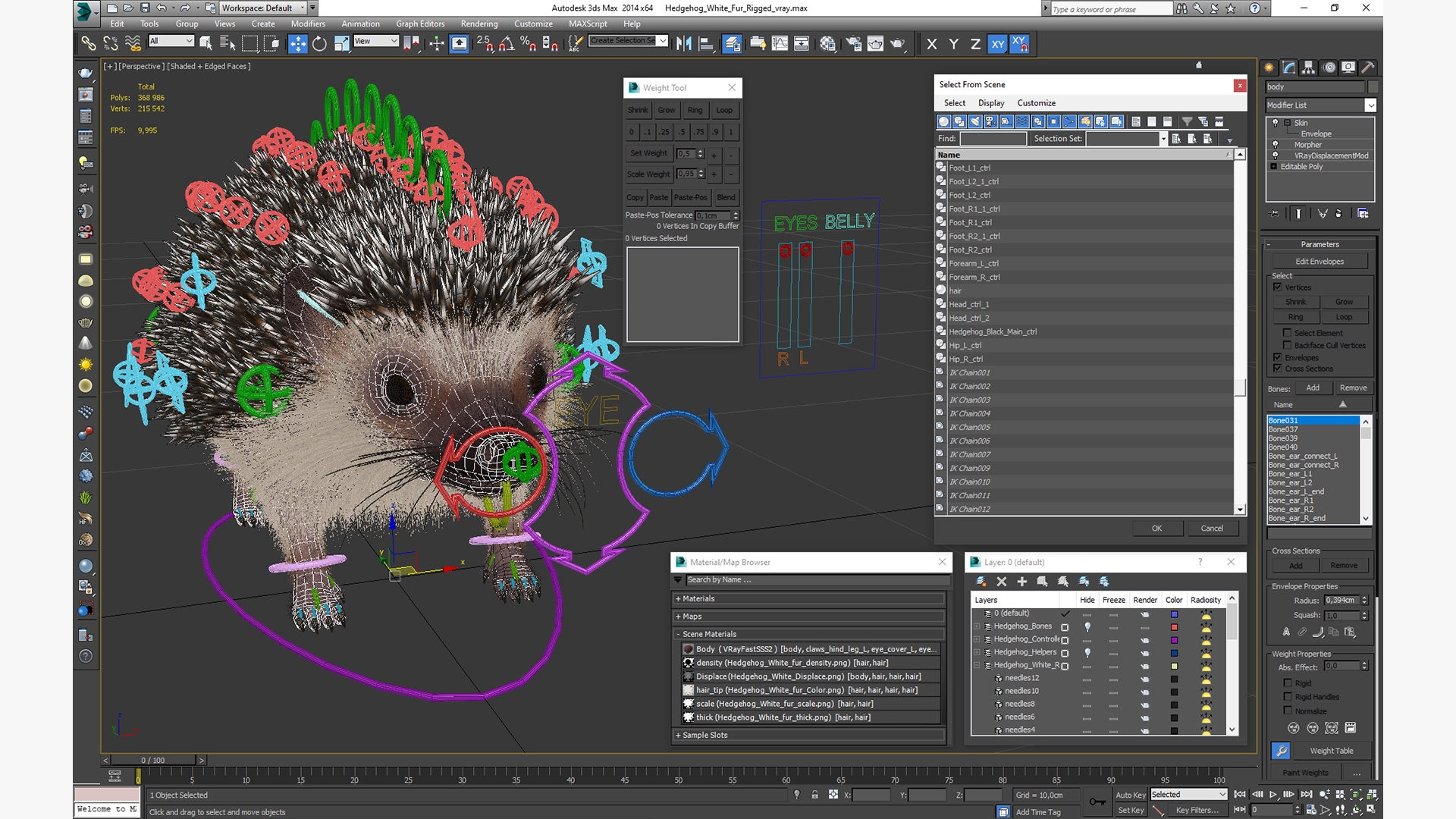Viewport: 1456px width, 819px height.
Task: Open the Graph Editors menu
Action: tap(420, 24)
